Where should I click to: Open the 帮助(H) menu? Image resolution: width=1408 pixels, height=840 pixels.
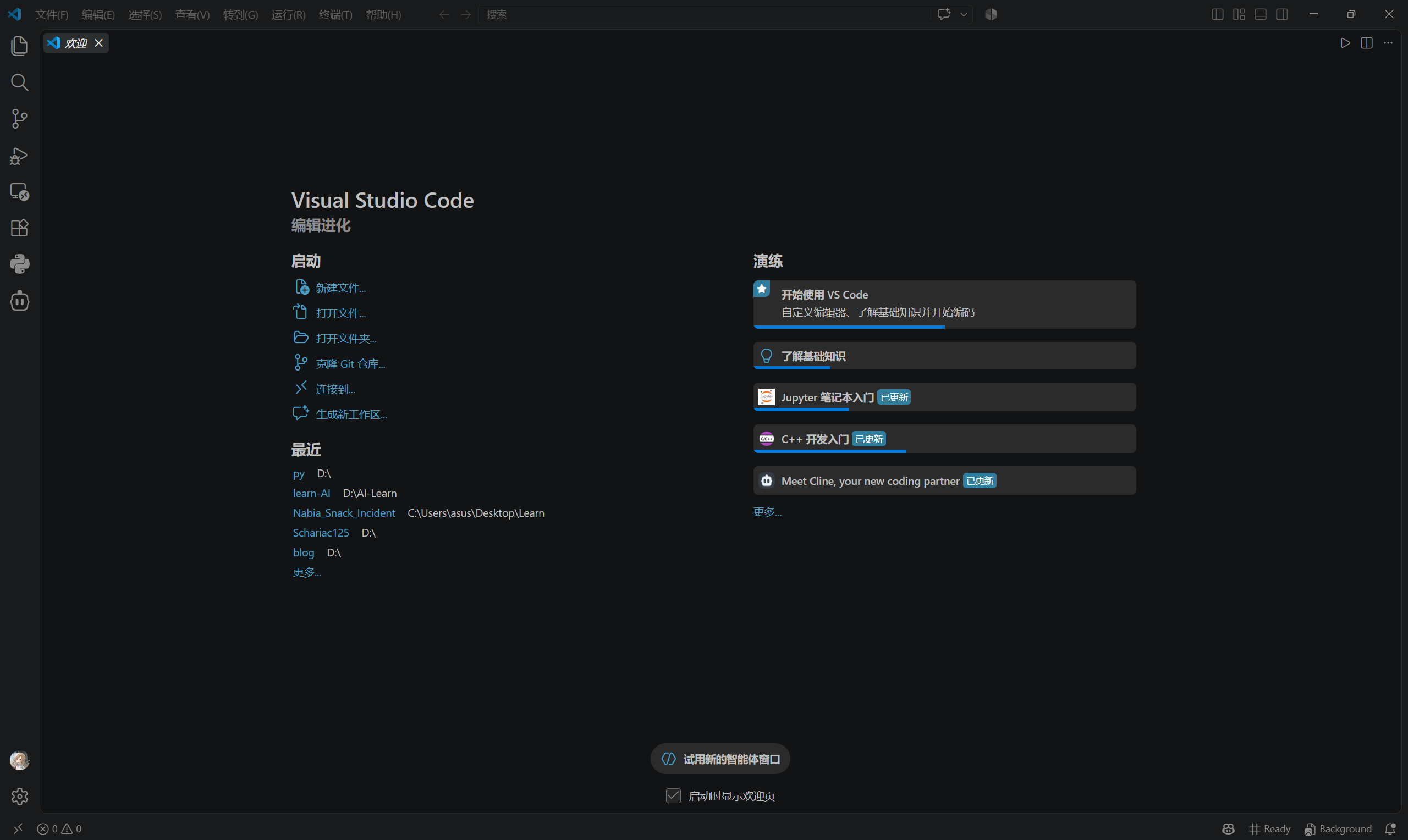383,15
